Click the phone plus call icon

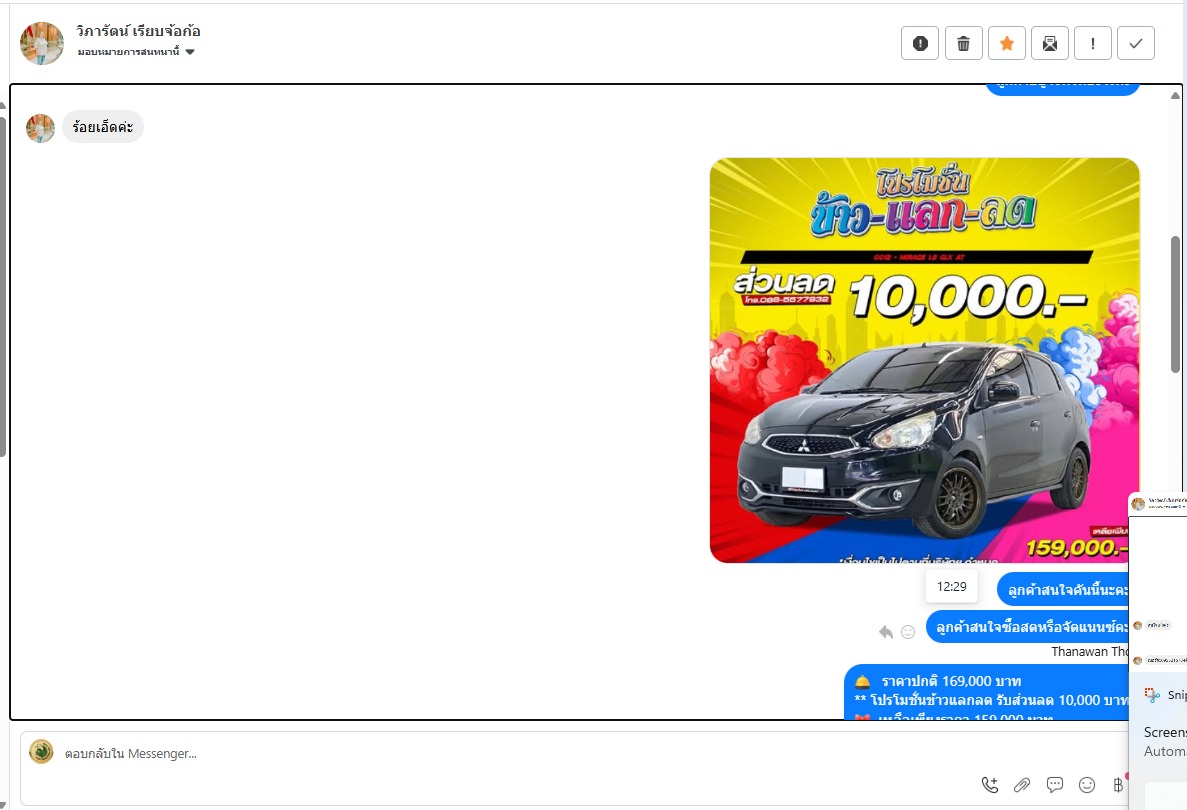(989, 785)
